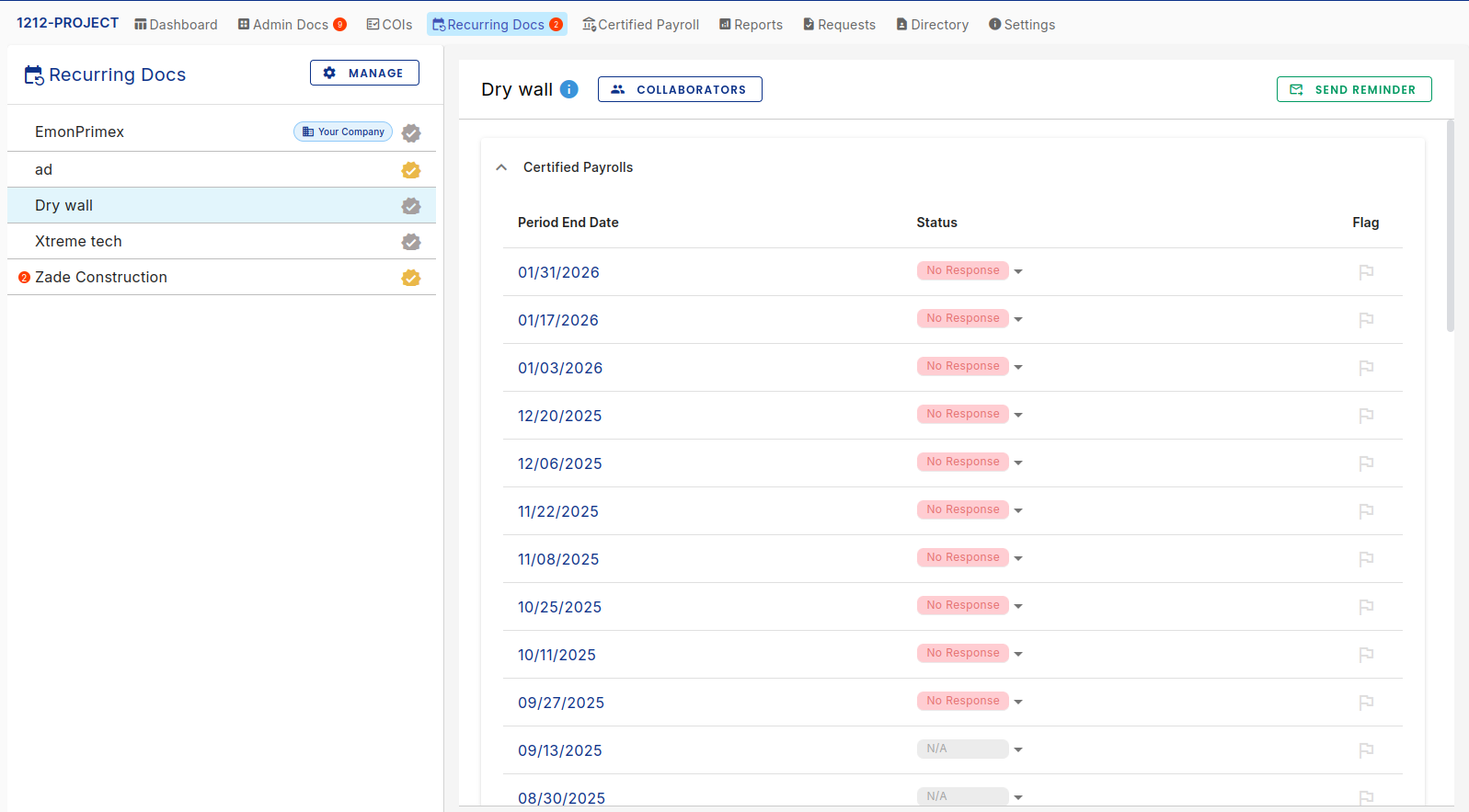Collapse the Certified Payrolls section
Screen dimensions: 1469x812
click(501, 167)
